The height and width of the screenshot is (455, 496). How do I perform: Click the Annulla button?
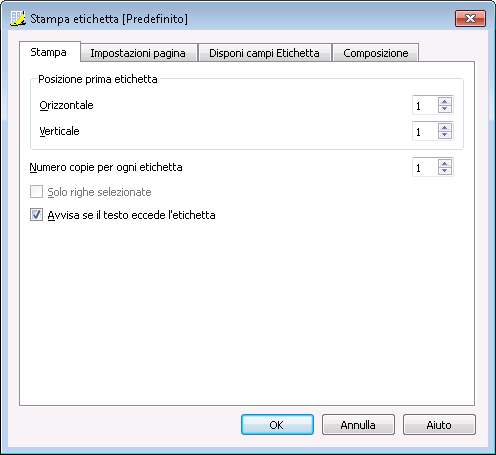pos(358,425)
